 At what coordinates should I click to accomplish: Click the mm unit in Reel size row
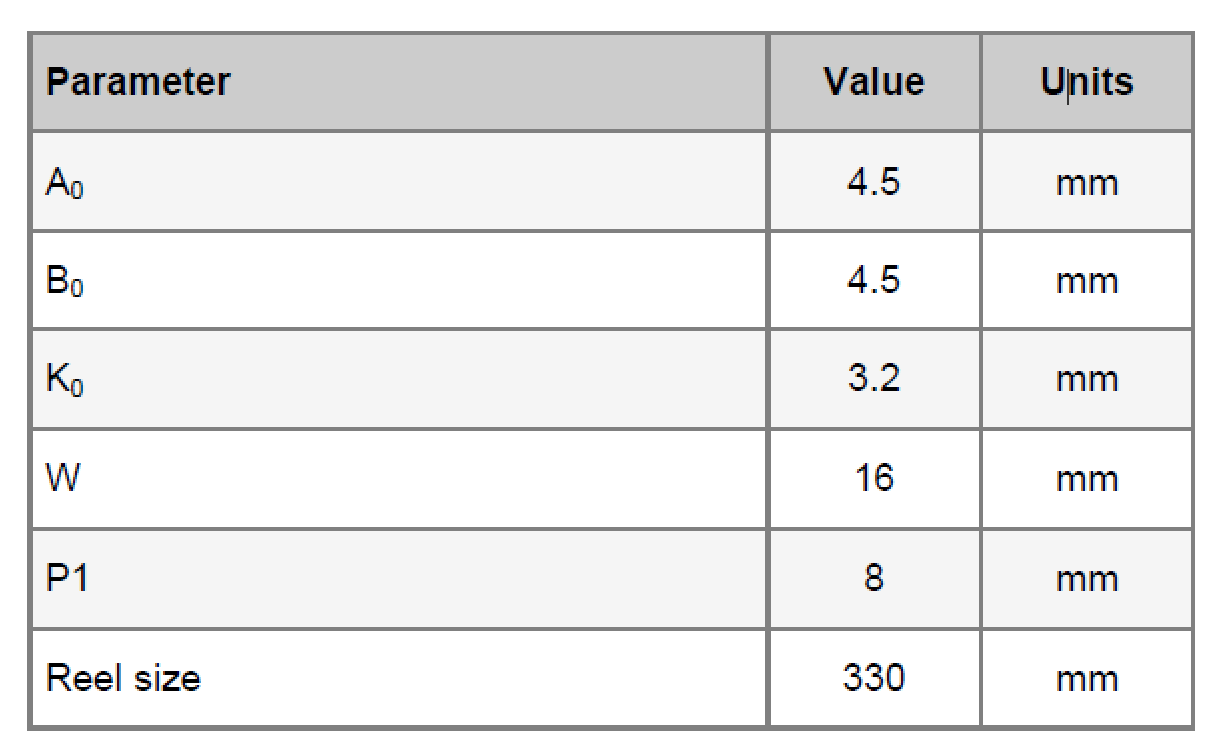(x=1087, y=681)
